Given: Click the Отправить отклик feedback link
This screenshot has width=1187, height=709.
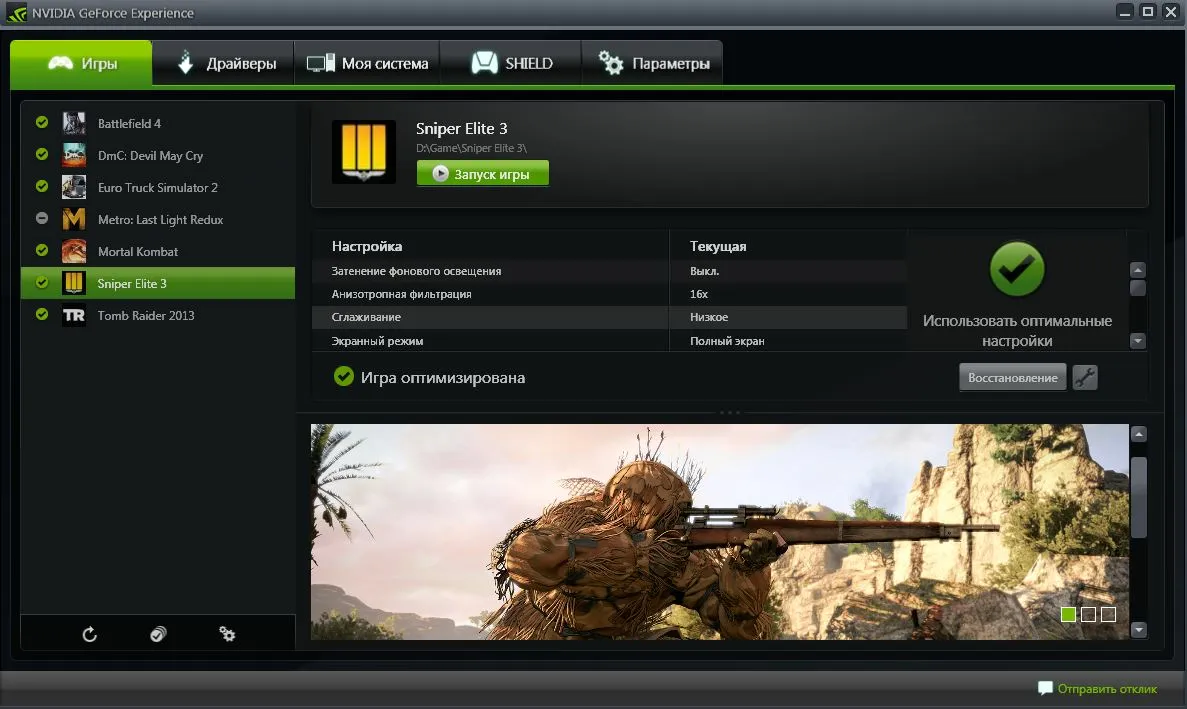Looking at the screenshot, I should (x=1097, y=688).
